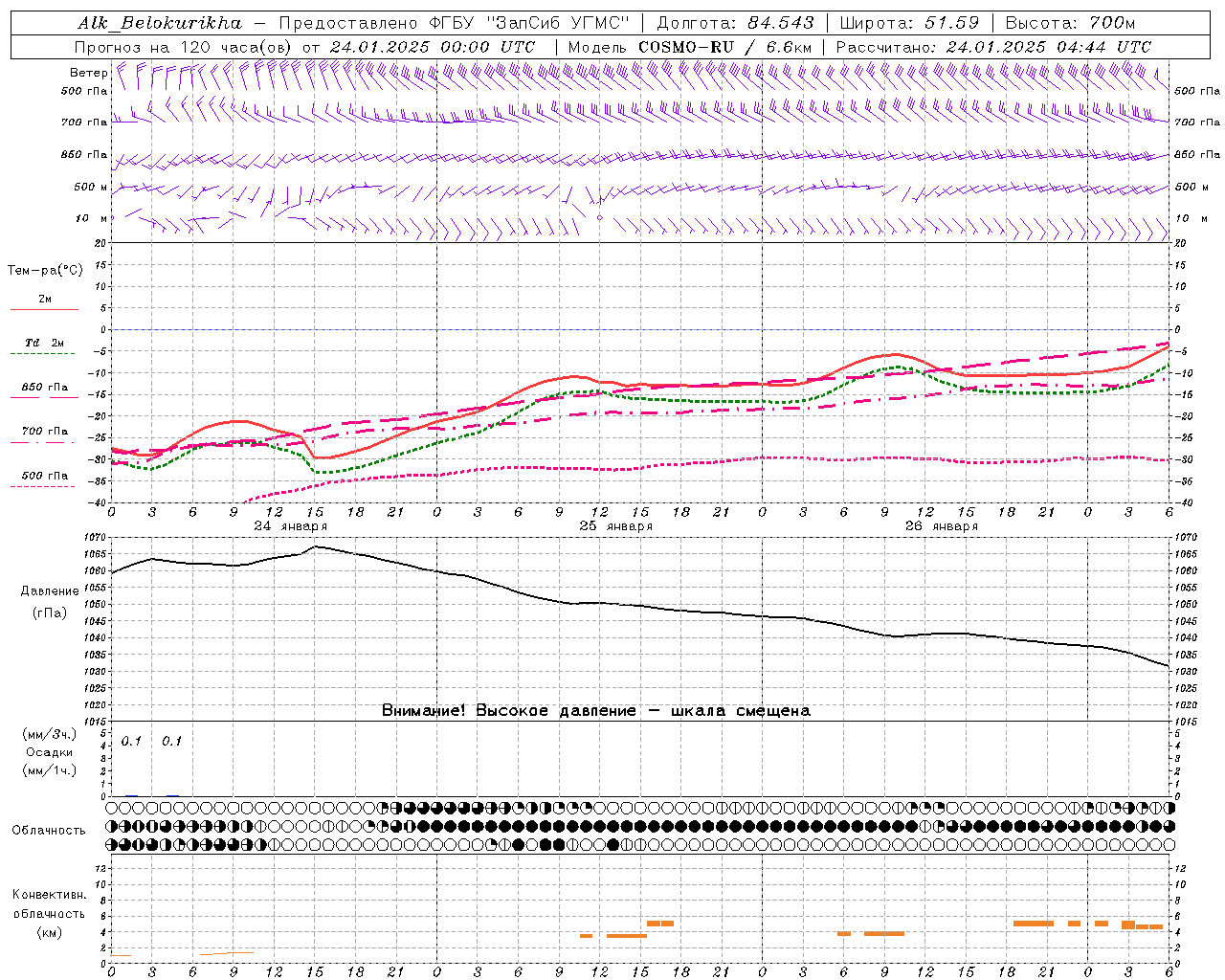Click the Облачность cloudiness label
The image size is (1225, 980).
(x=49, y=830)
